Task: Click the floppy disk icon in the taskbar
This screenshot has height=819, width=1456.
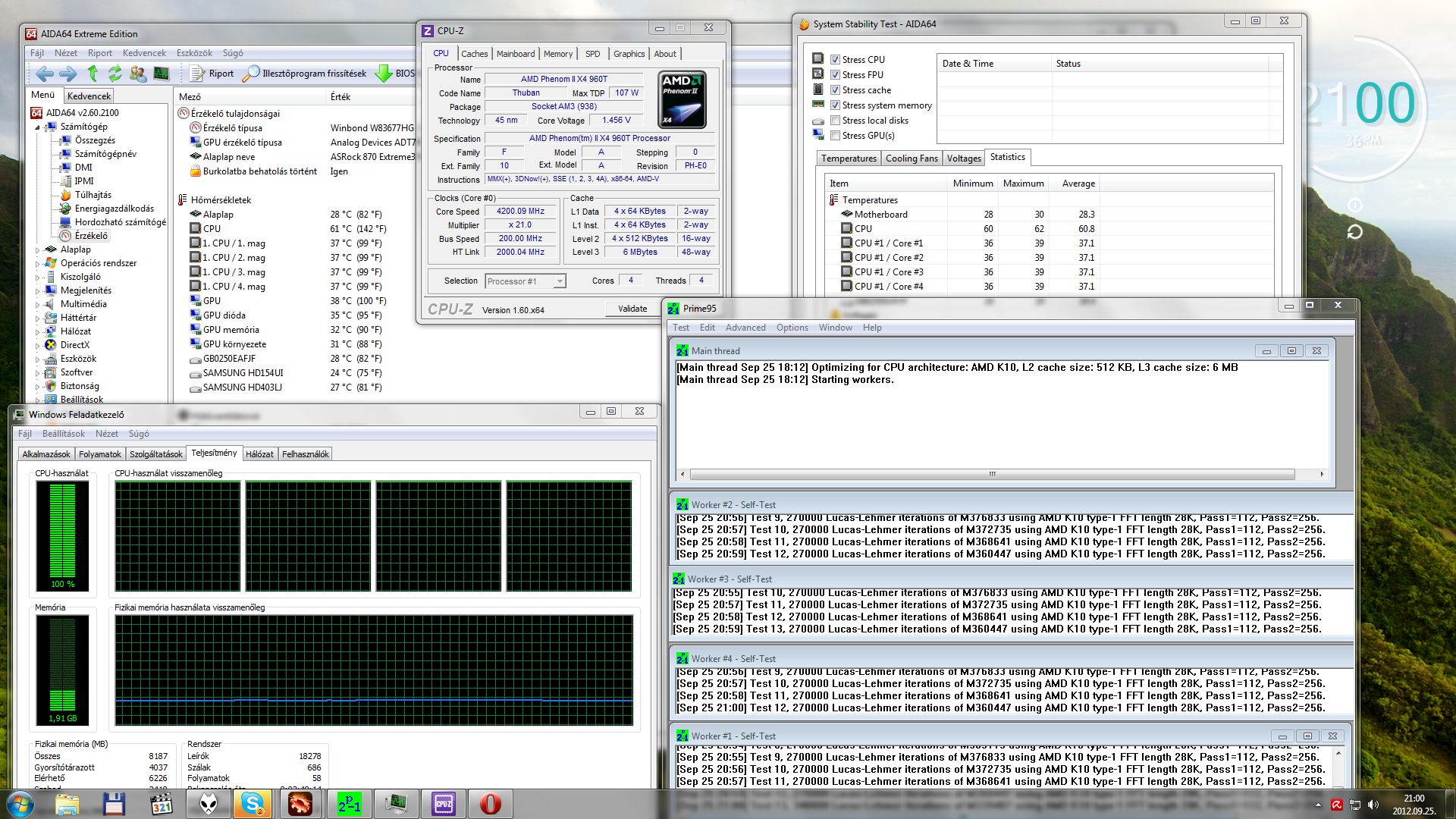Action: pyautogui.click(x=114, y=804)
